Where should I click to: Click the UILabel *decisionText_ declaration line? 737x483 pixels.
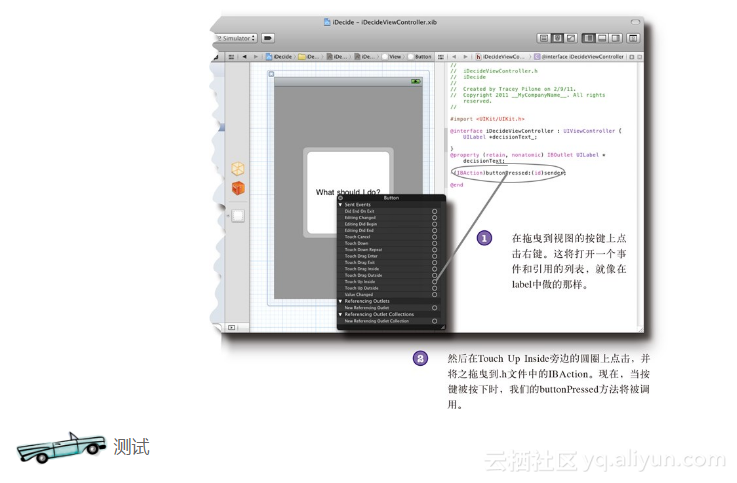(499, 137)
